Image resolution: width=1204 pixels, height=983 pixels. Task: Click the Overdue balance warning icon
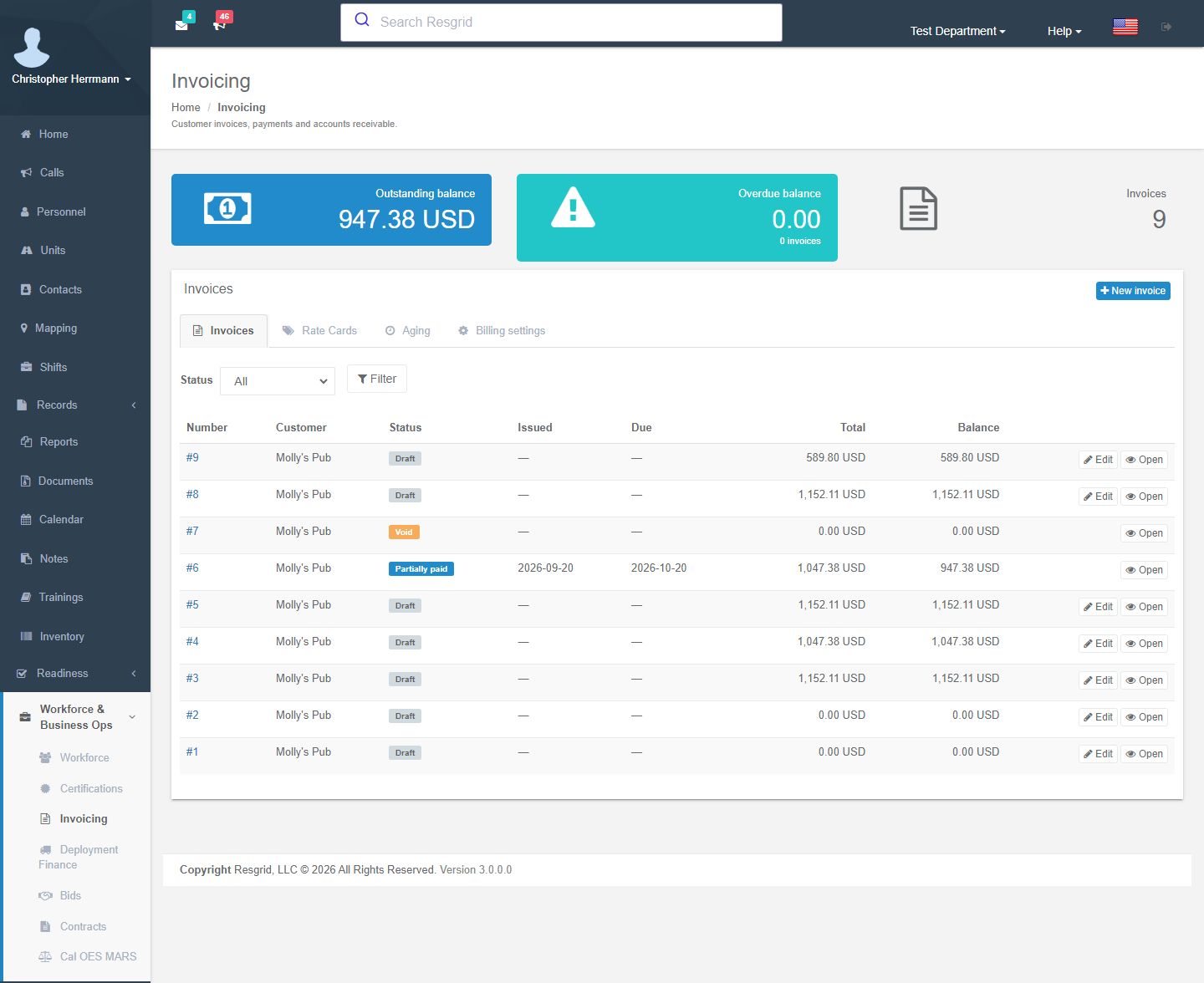(x=573, y=207)
